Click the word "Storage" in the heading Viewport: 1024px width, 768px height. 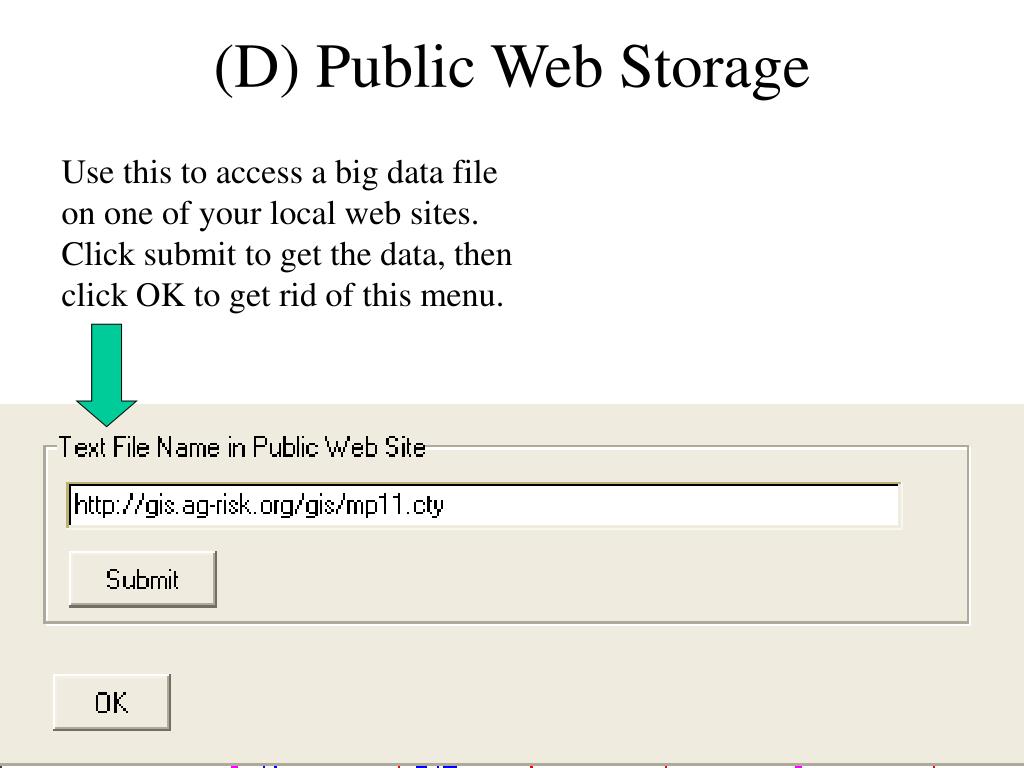(714, 68)
